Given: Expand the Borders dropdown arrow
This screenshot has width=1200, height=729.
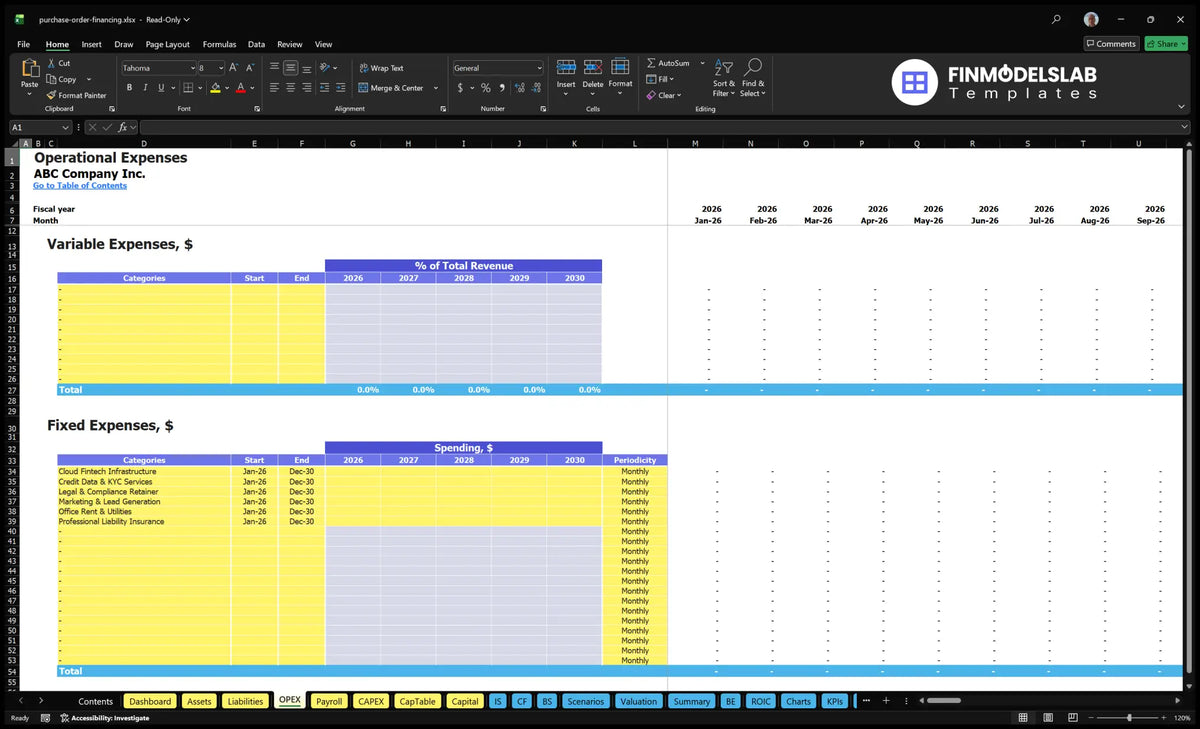Looking at the screenshot, I should [201, 88].
